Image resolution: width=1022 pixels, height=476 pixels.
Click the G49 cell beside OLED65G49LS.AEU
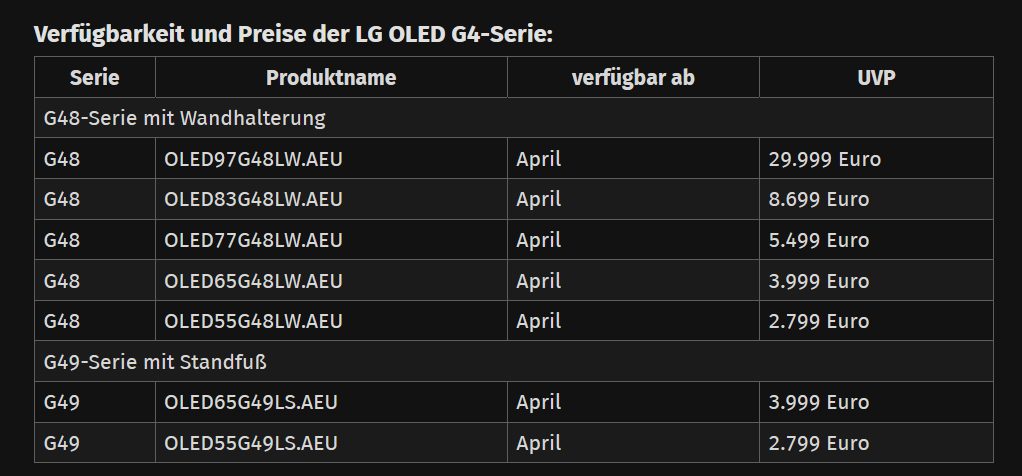point(95,402)
